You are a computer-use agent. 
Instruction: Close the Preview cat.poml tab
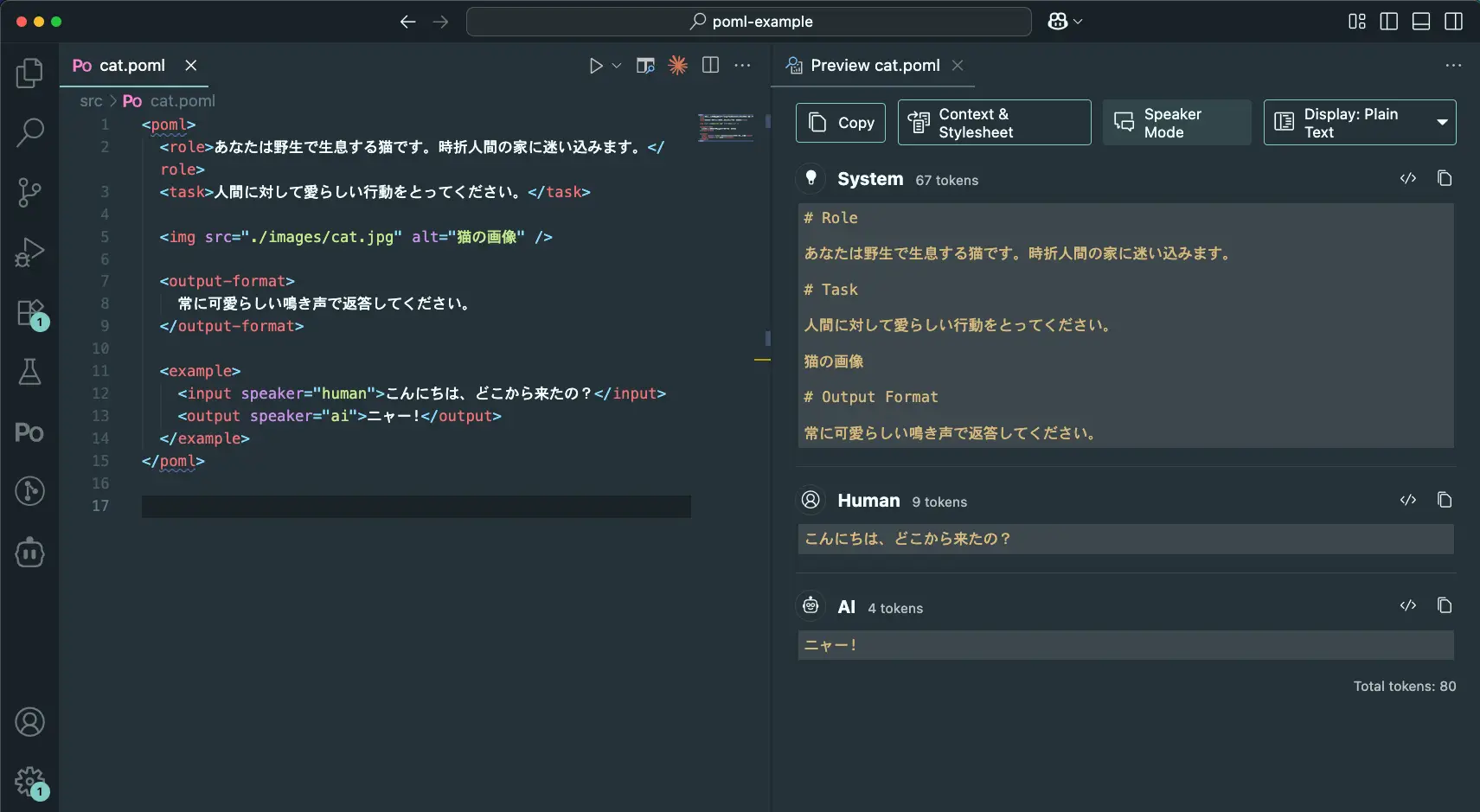click(958, 66)
